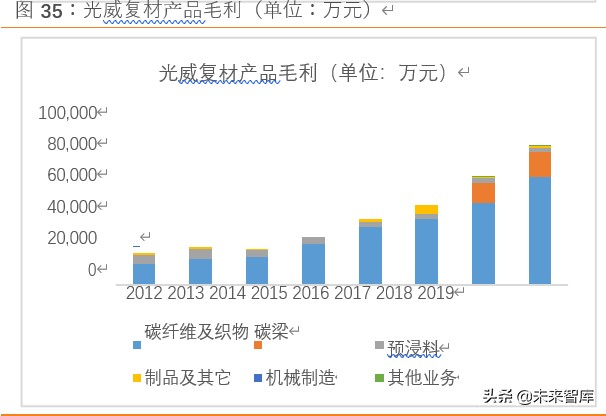
Task: Click the first (shortest leftmost) bar's blue segment
Action: pyautogui.click(x=144, y=274)
